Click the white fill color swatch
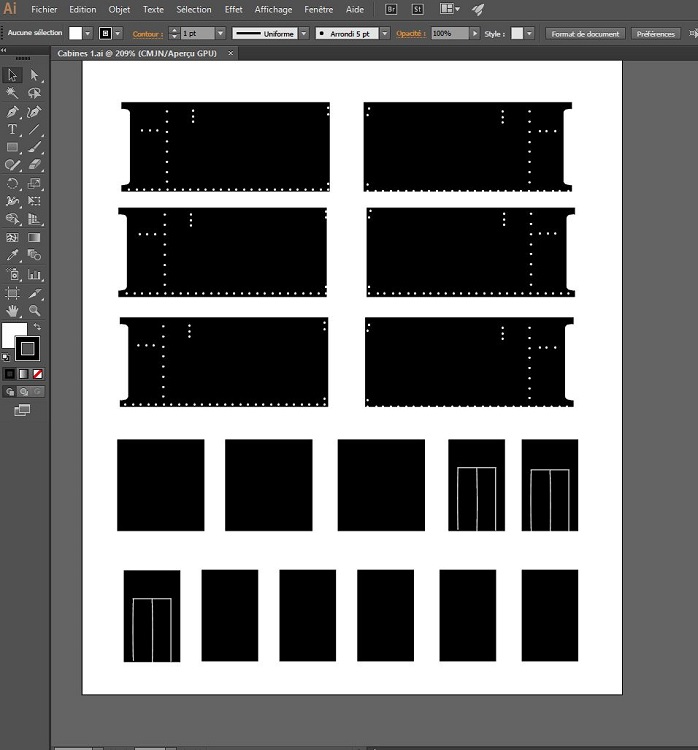 [13, 335]
